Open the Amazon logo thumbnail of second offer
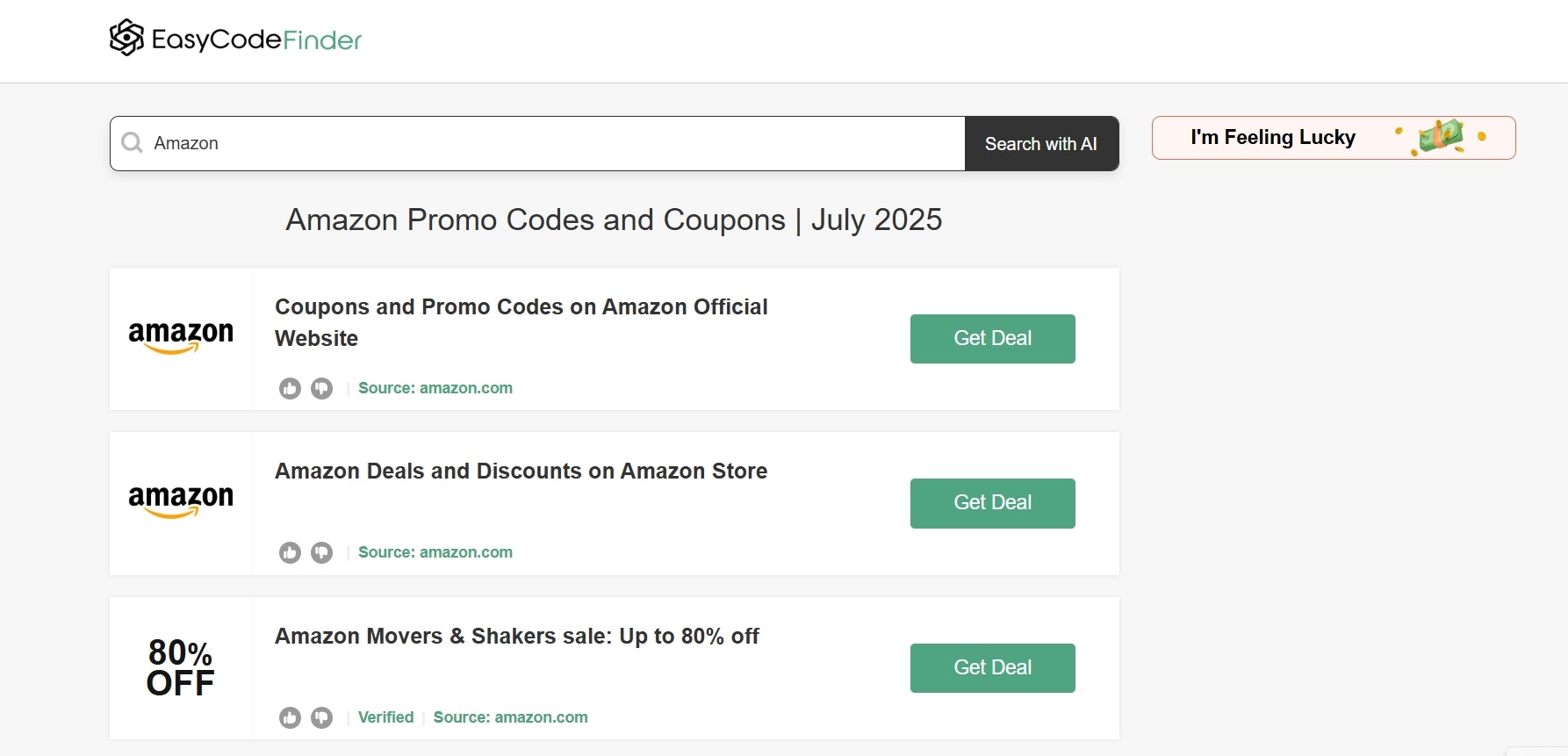This screenshot has width=1568, height=756. (x=181, y=502)
